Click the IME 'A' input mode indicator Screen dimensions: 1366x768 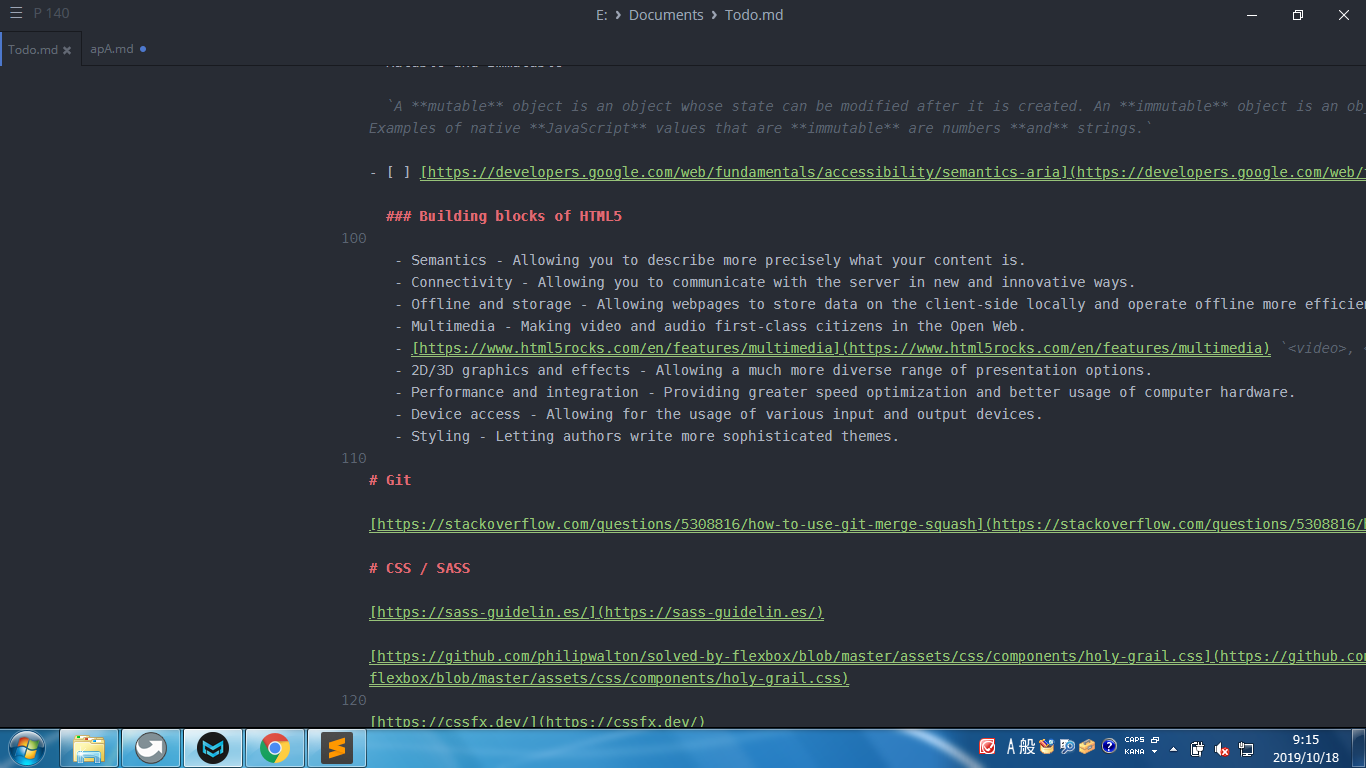[x=1011, y=746]
